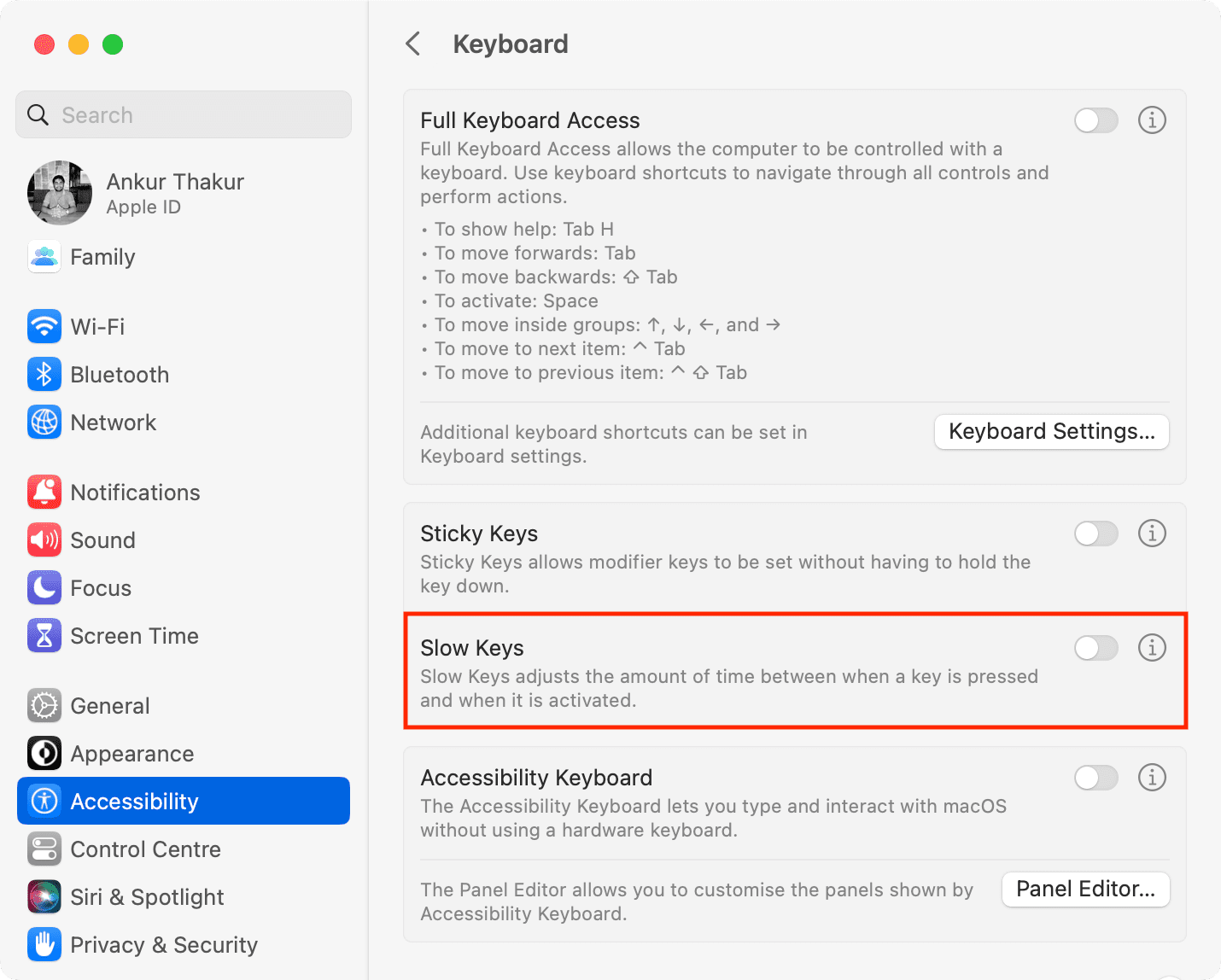Turn on Sticky Keys switch
1221x980 pixels.
[x=1096, y=534]
